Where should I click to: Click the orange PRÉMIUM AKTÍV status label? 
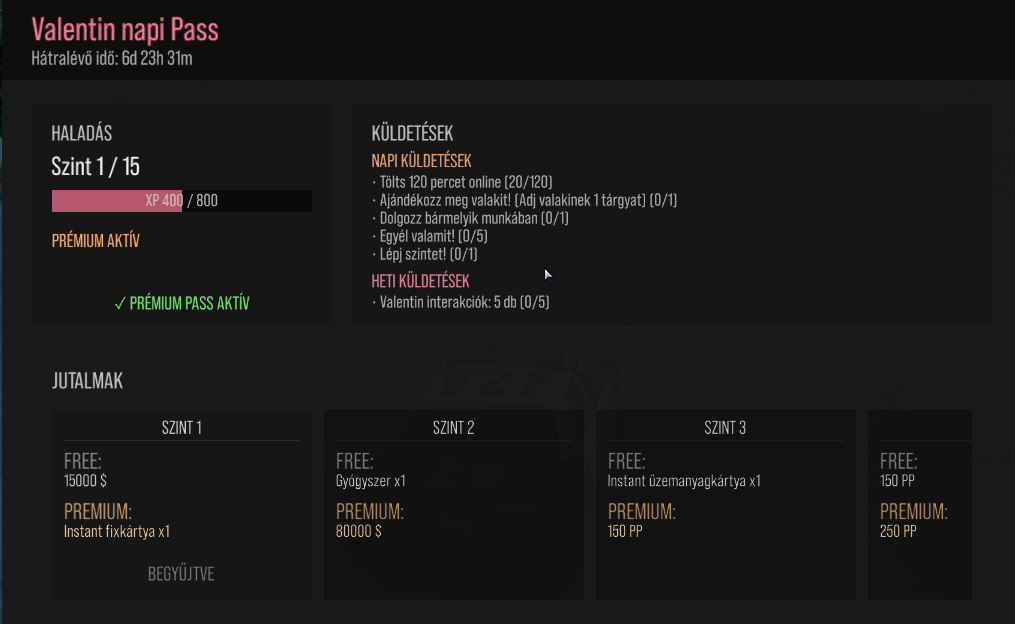pos(95,241)
